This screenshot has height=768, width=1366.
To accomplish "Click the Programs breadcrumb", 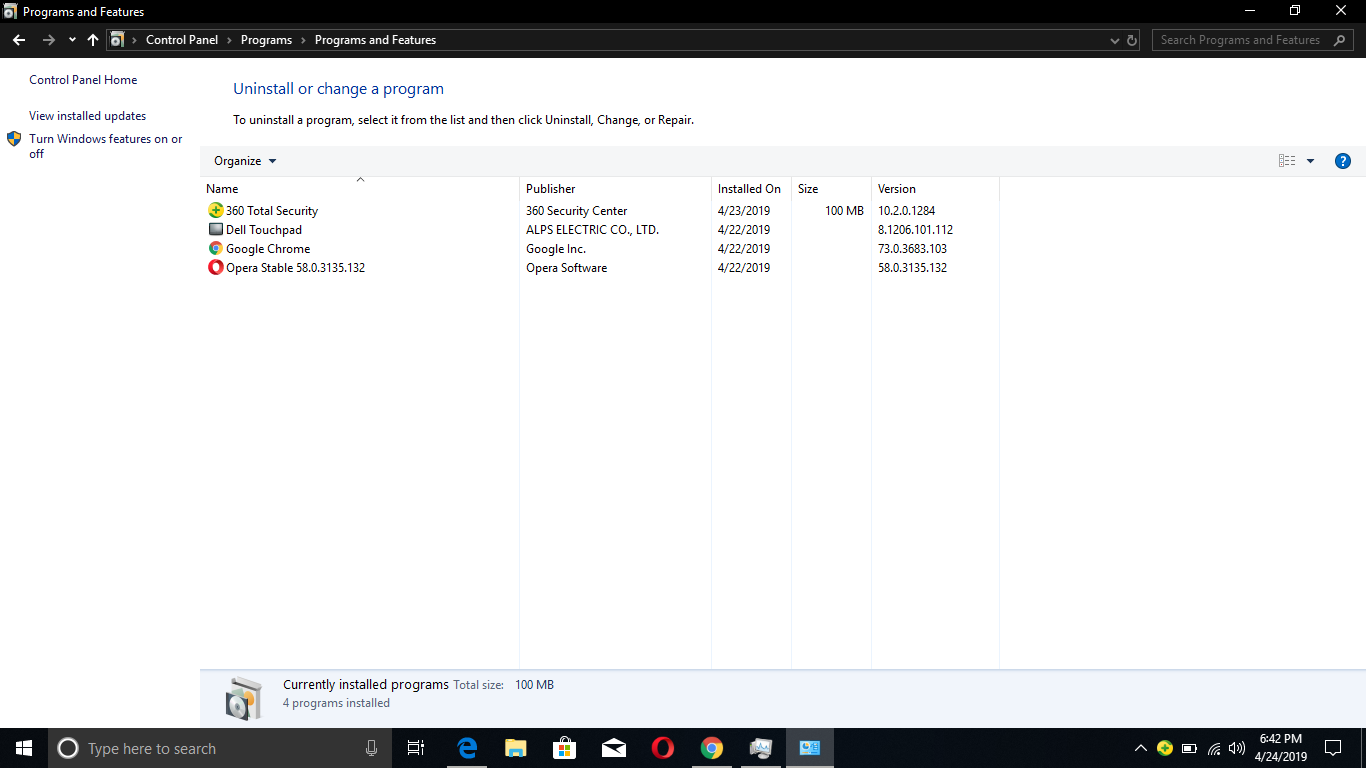I will pos(266,40).
